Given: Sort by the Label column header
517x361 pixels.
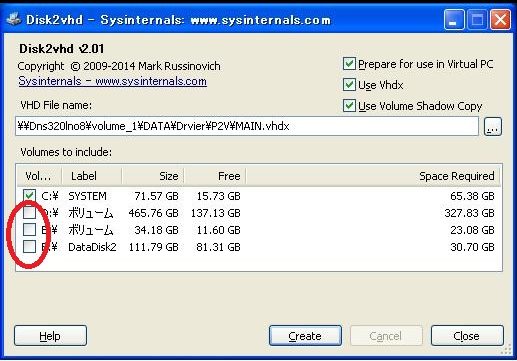Looking at the screenshot, I should coord(91,176).
